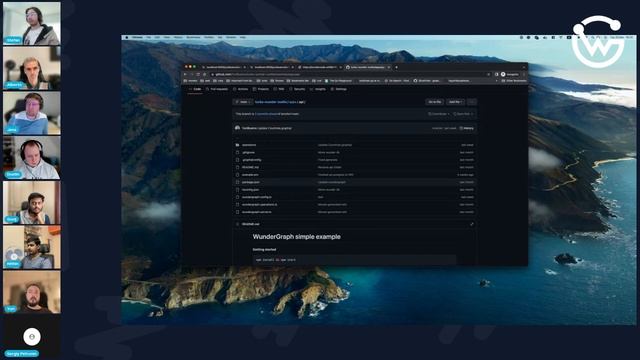Open the tsconfig.json file

250,189
